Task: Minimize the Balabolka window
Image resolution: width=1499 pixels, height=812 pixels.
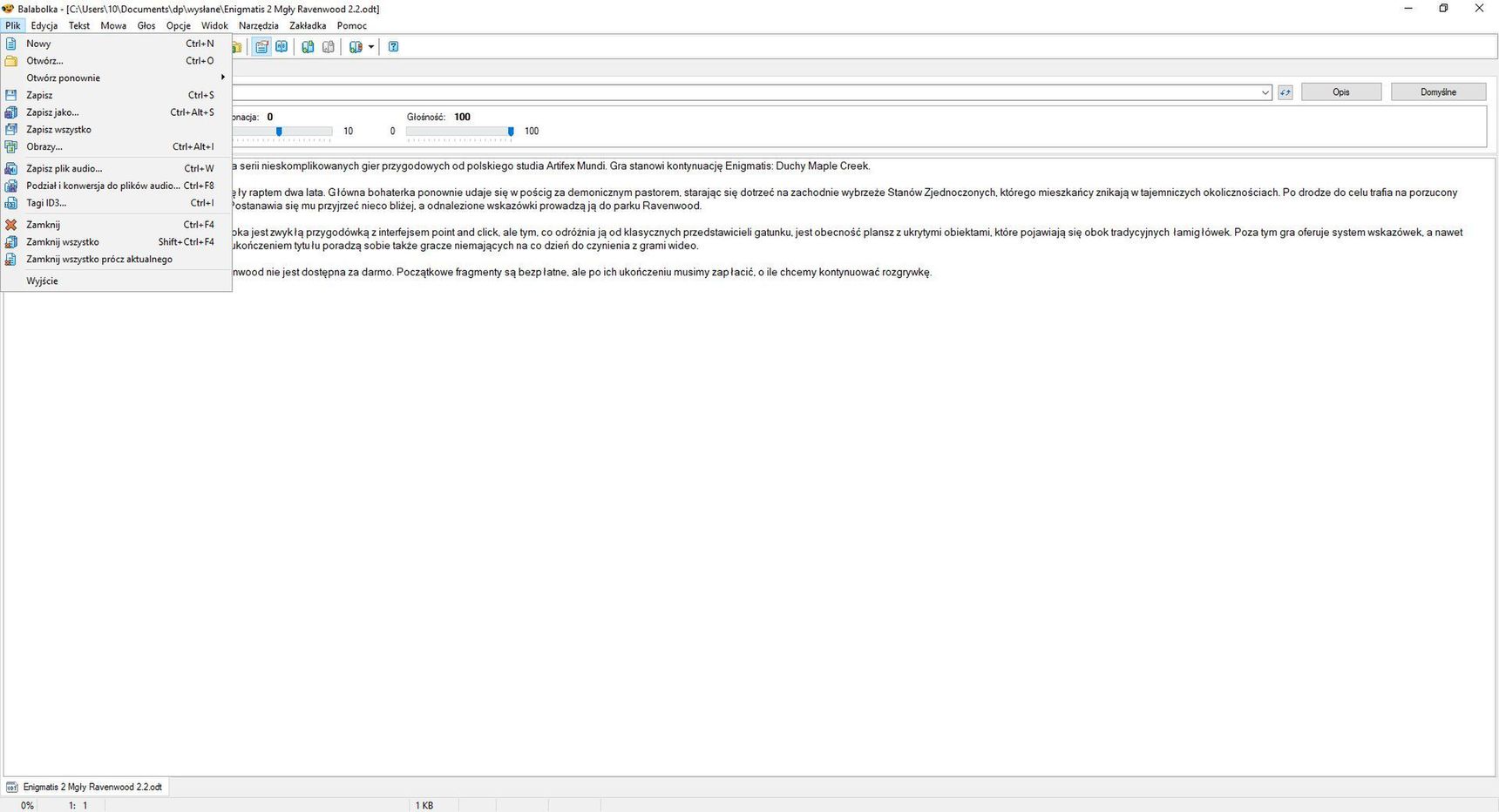Action: click(1408, 9)
